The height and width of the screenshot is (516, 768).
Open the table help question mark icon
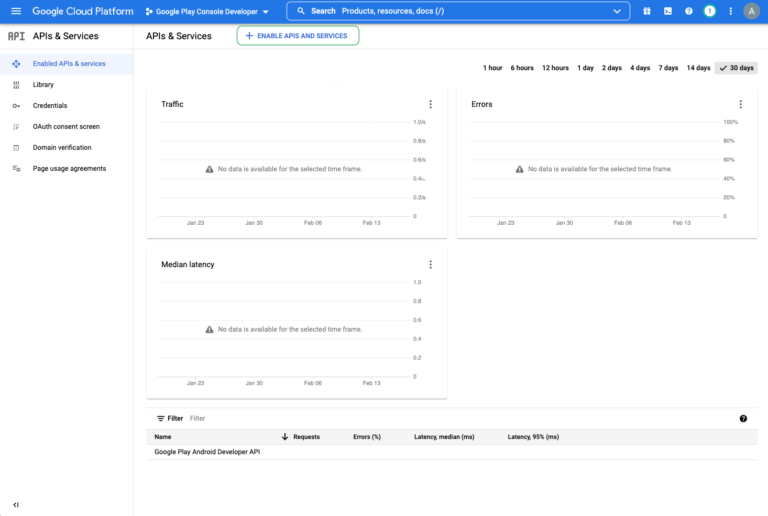[x=743, y=419]
